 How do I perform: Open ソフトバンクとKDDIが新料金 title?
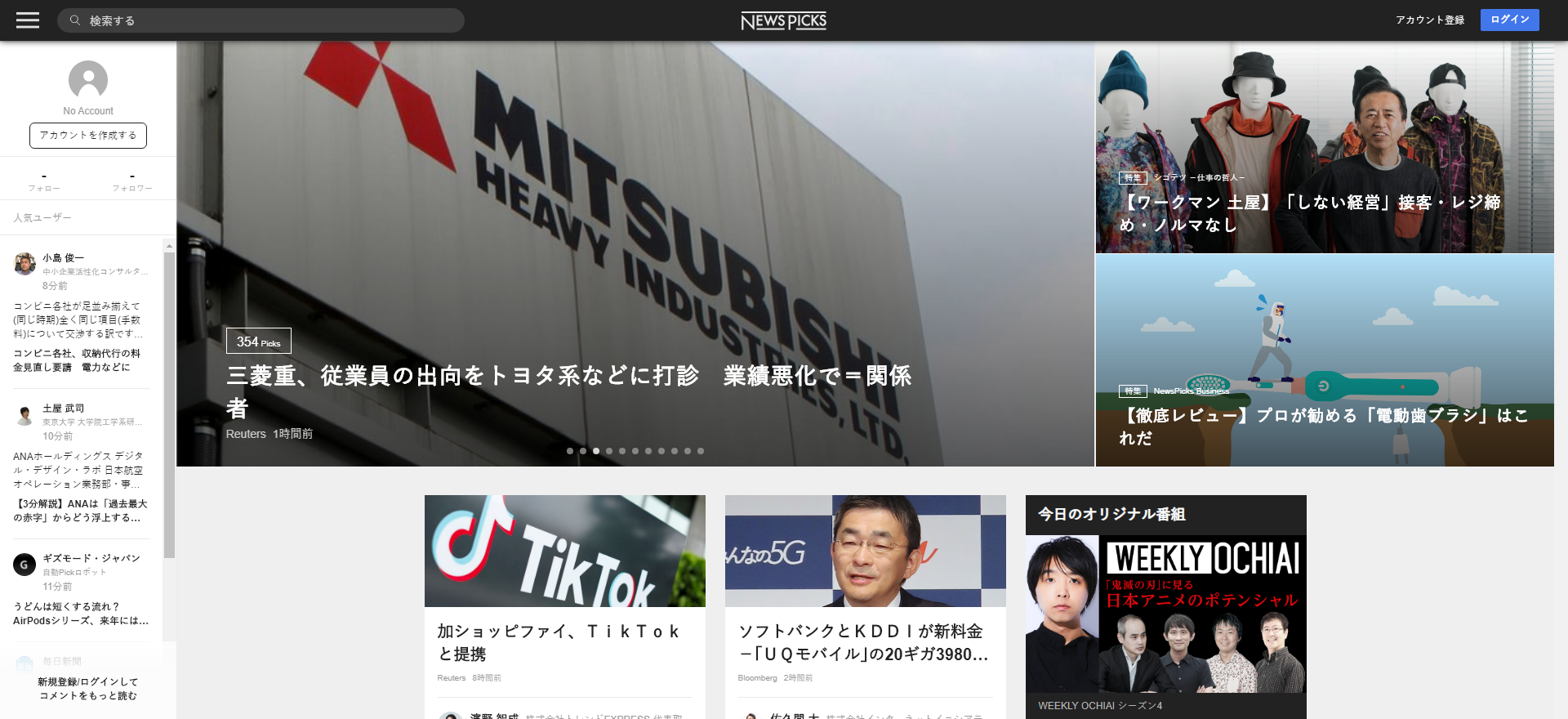[863, 642]
